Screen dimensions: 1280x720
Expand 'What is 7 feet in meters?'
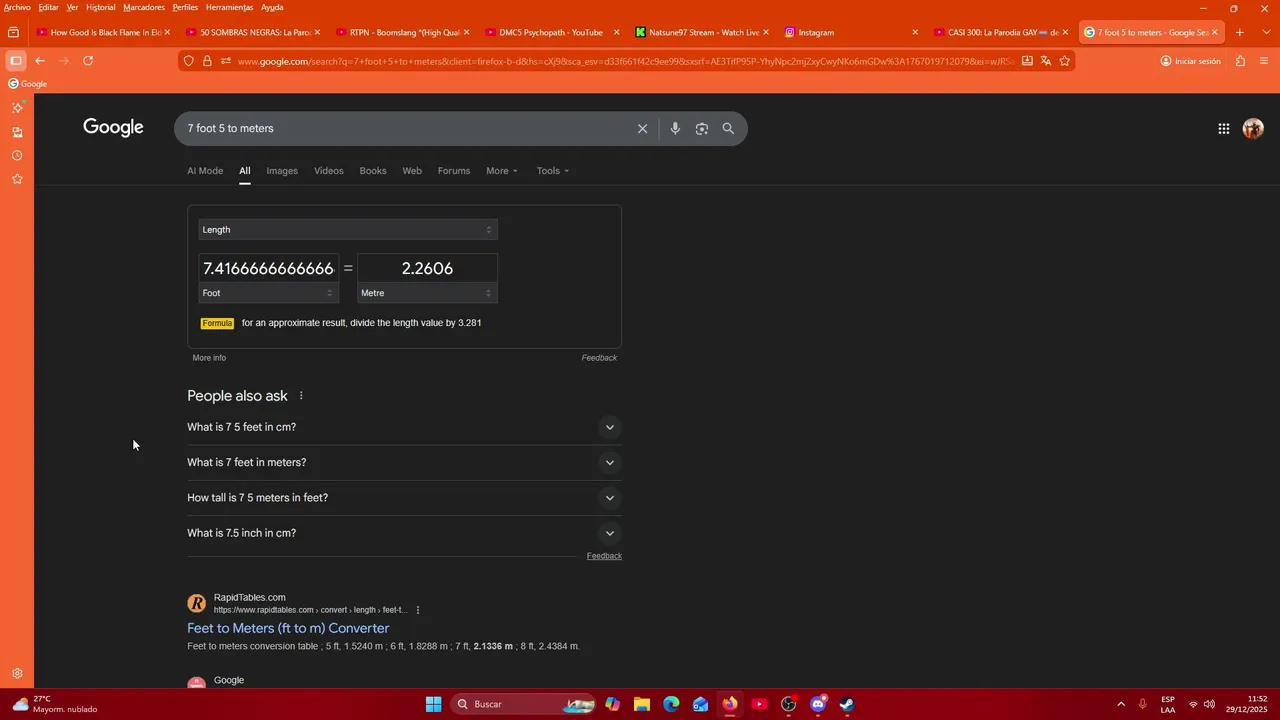(x=404, y=462)
